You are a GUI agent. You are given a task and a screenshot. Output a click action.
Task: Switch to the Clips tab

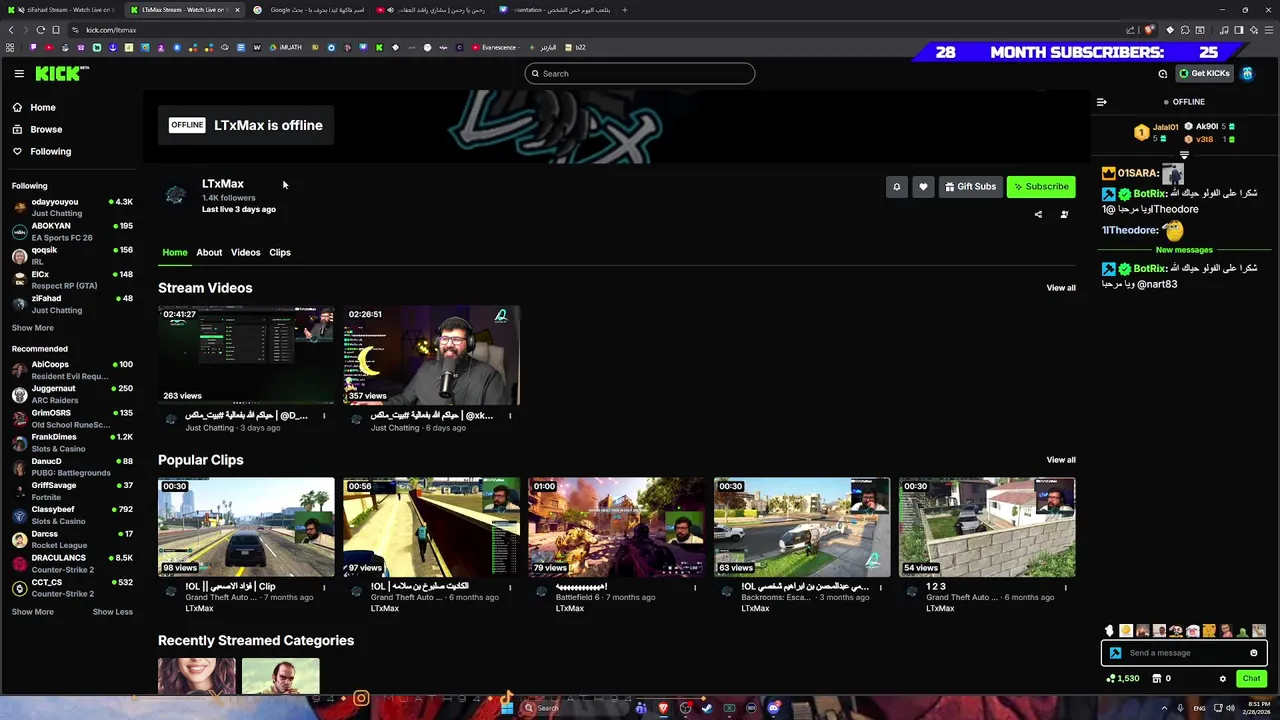tap(280, 252)
